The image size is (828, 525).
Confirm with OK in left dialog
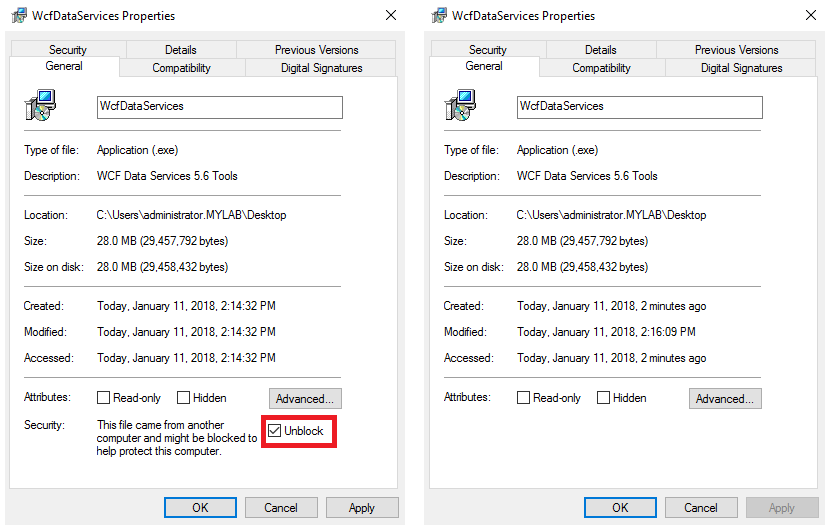(x=200, y=508)
